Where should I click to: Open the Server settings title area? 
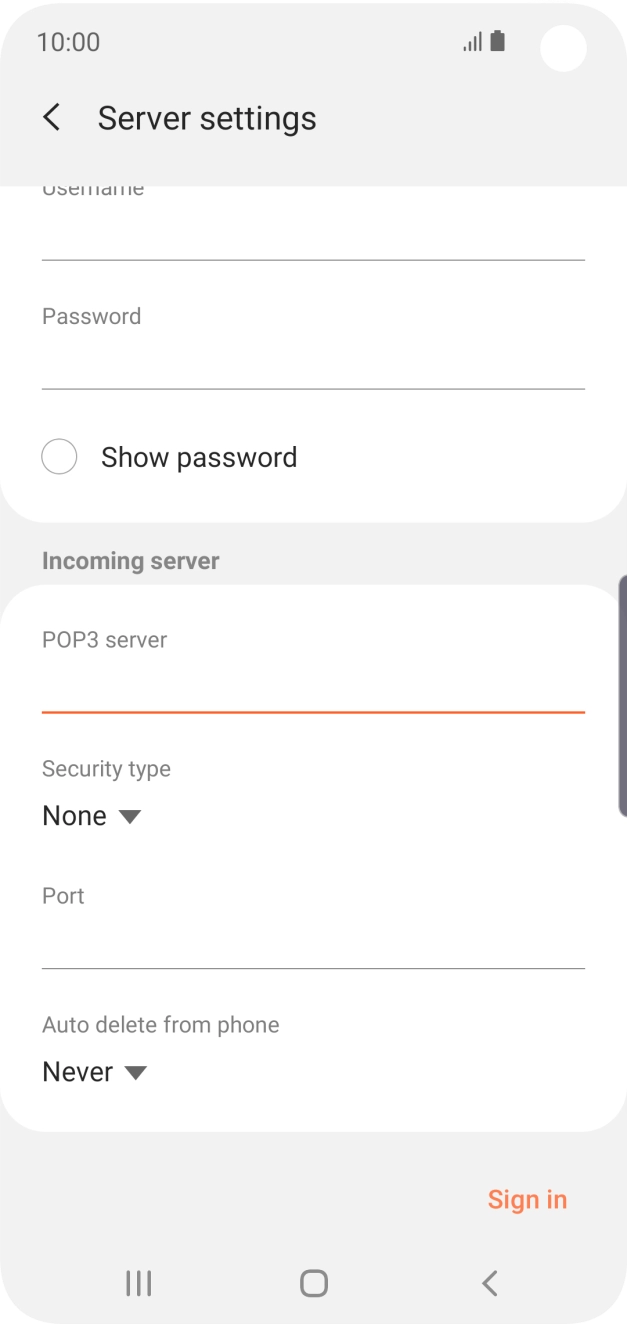pyautogui.click(x=206, y=117)
